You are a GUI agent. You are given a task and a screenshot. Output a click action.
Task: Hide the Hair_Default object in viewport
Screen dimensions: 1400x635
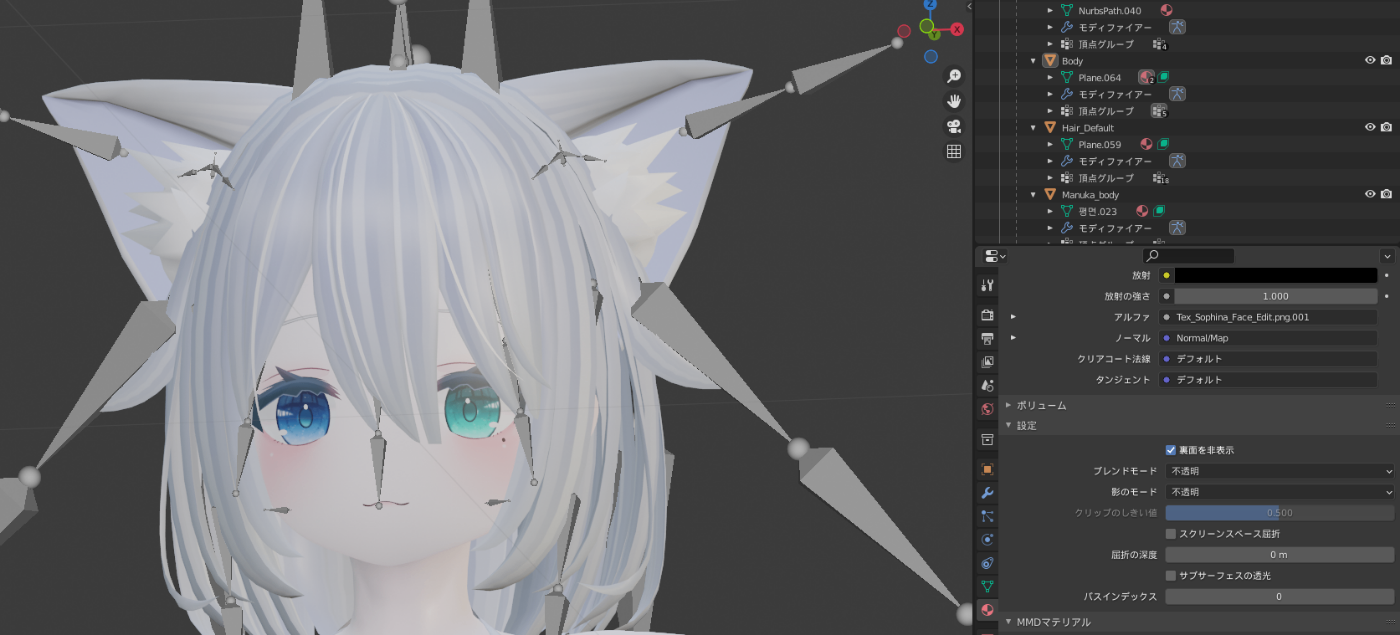coord(1370,127)
